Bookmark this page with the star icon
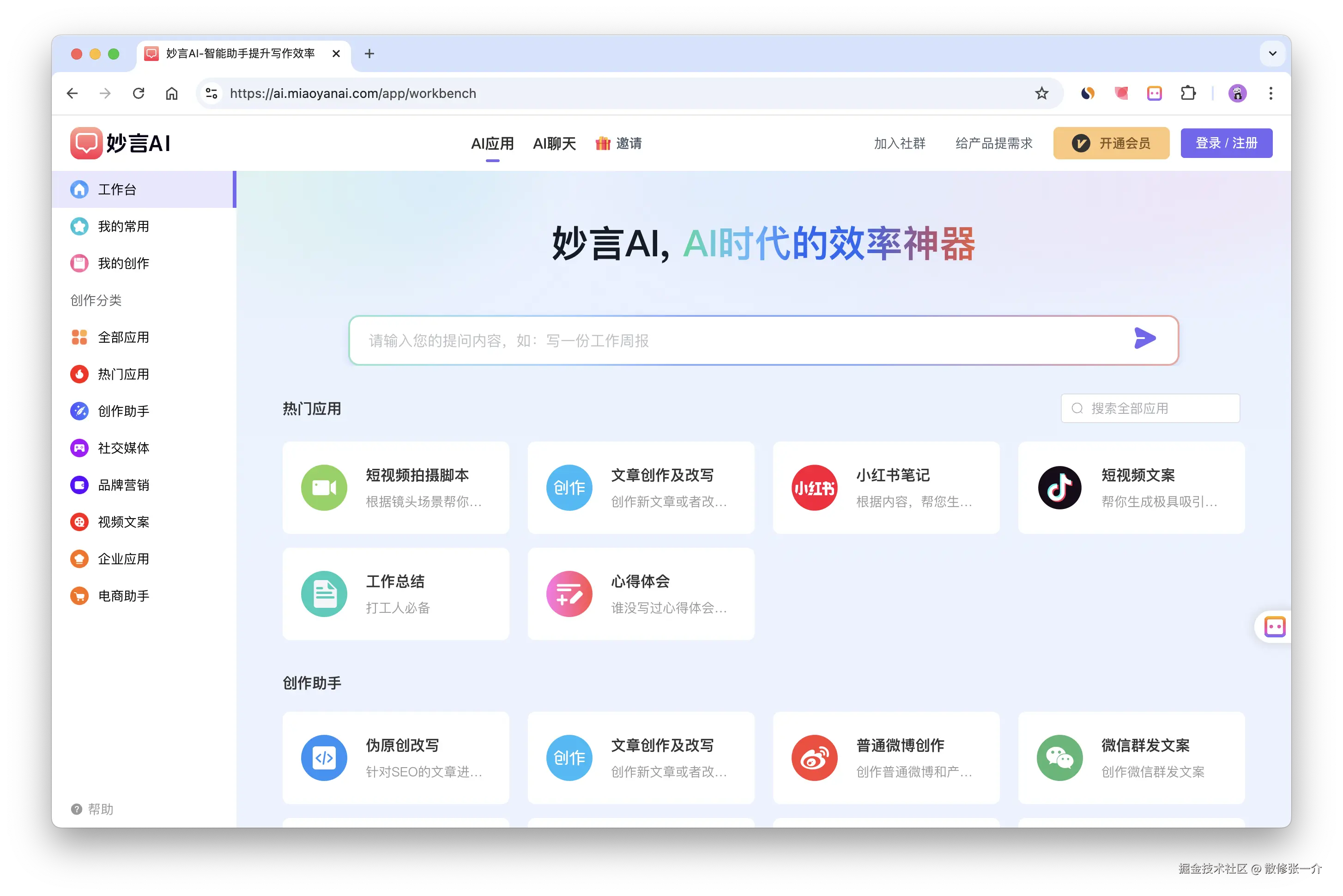Image resolution: width=1343 pixels, height=896 pixels. pos(1041,93)
